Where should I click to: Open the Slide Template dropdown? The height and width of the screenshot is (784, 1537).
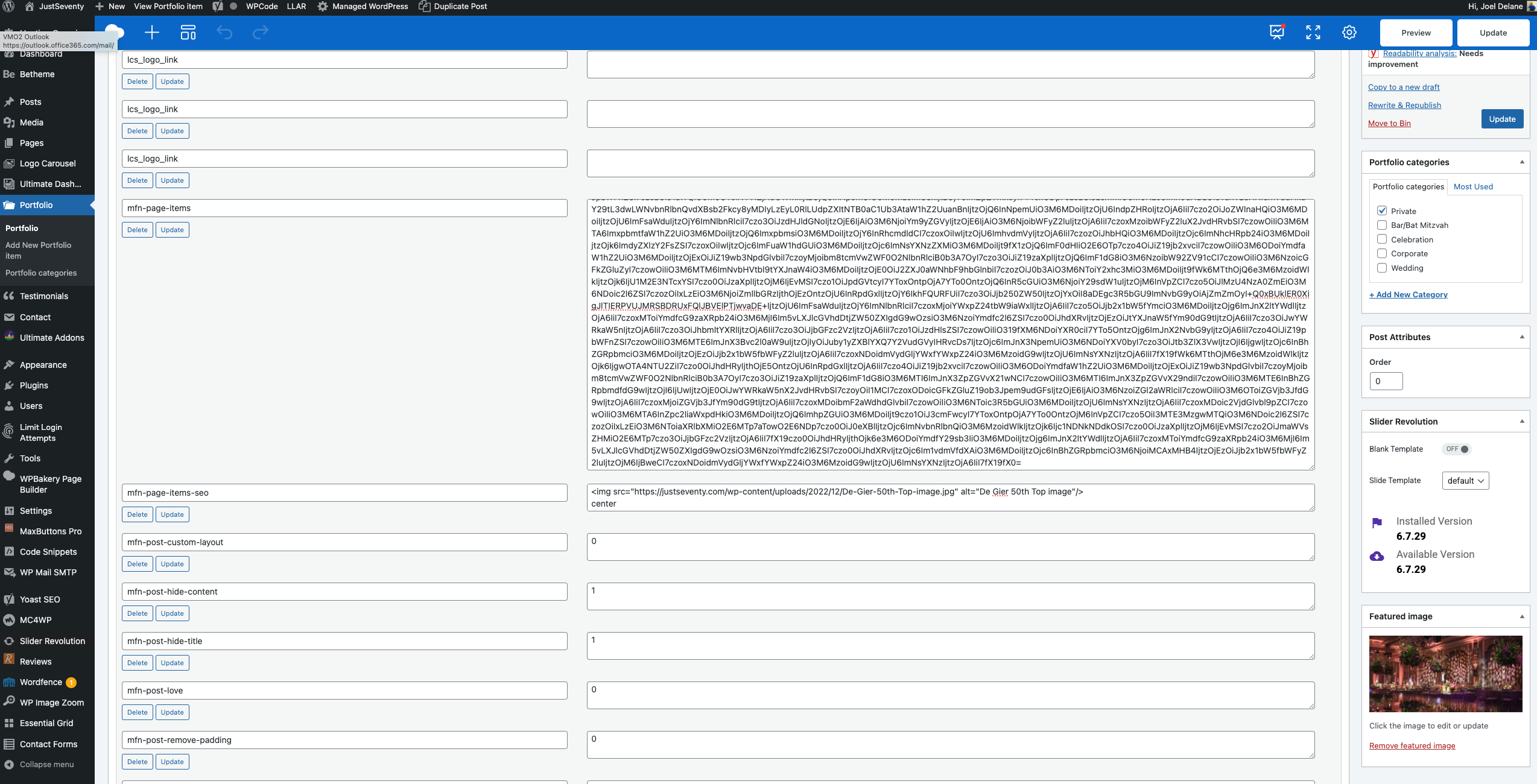click(1465, 481)
